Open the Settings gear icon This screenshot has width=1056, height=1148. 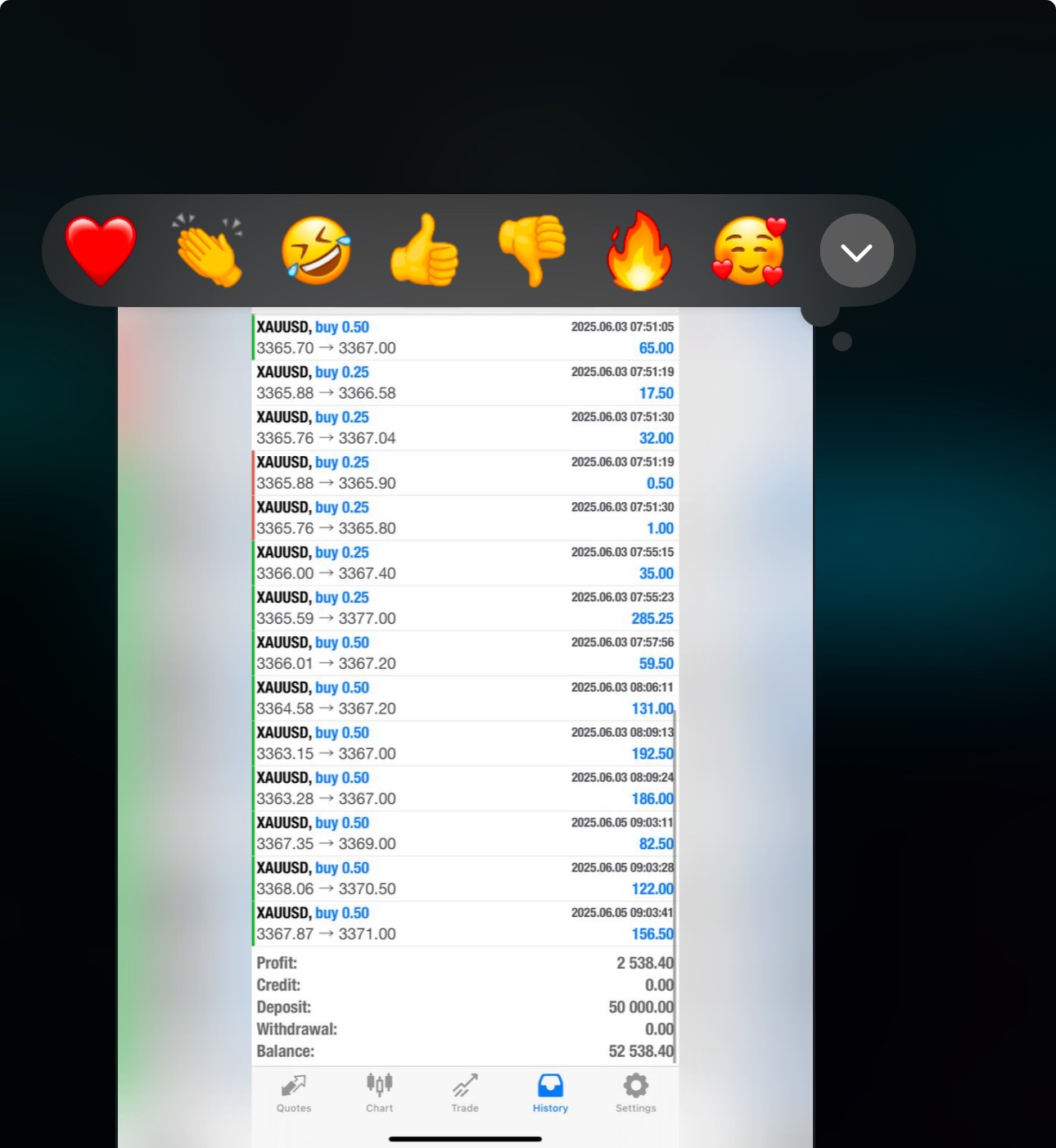(x=636, y=1086)
